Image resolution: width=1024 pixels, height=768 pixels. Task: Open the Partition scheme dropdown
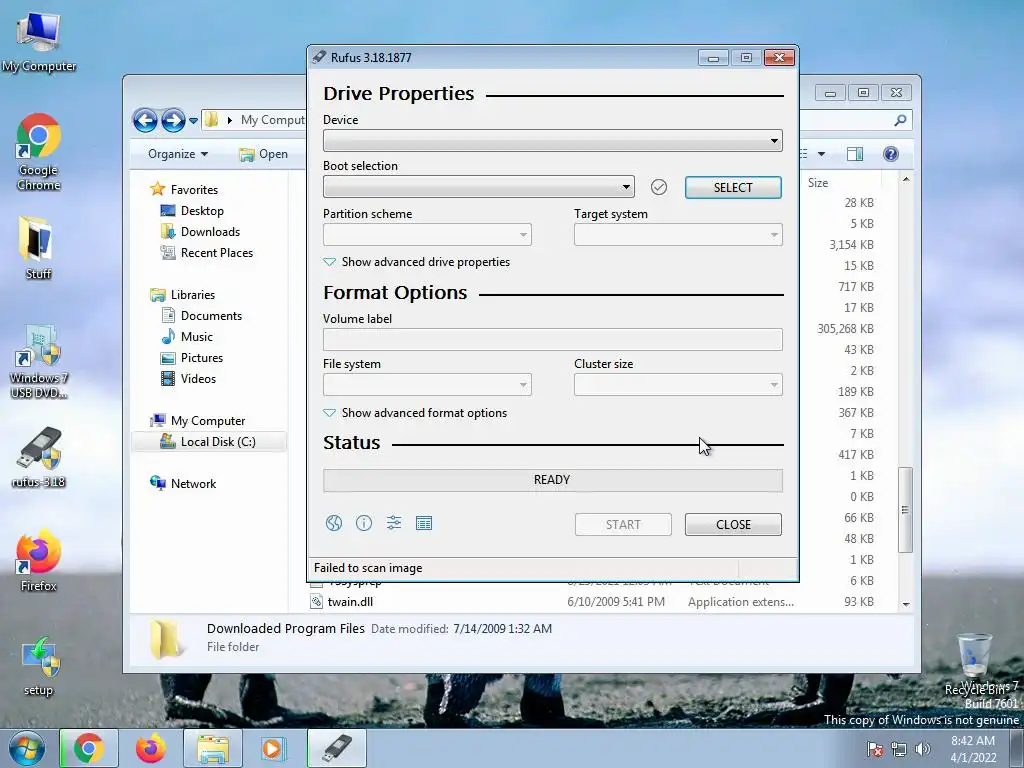click(427, 234)
